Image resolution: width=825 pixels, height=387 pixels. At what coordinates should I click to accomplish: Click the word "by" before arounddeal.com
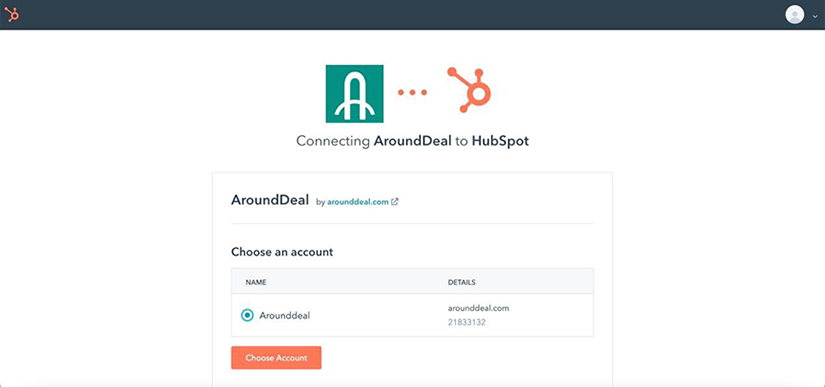(x=320, y=202)
